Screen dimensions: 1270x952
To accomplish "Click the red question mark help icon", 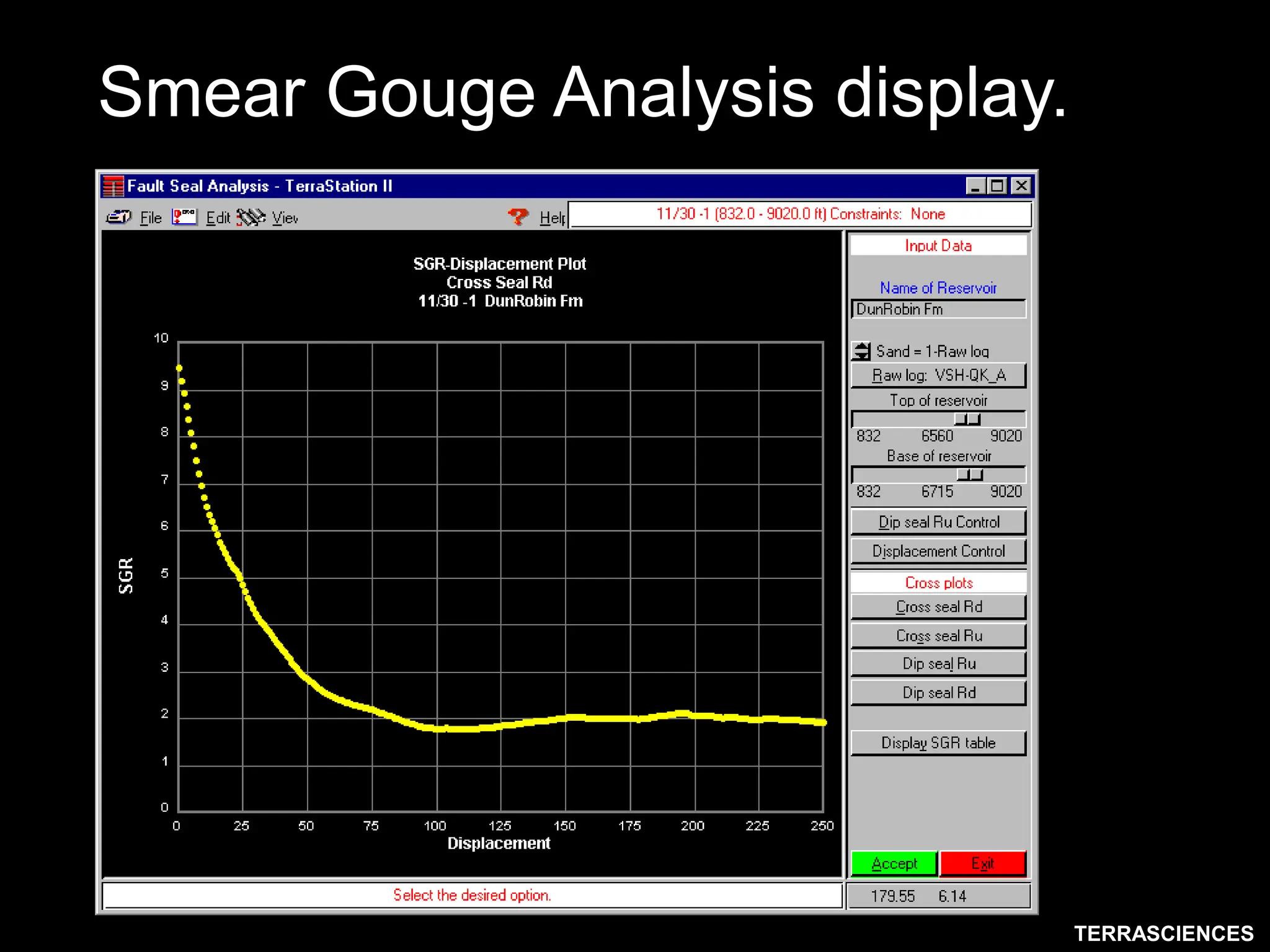I will click(518, 217).
